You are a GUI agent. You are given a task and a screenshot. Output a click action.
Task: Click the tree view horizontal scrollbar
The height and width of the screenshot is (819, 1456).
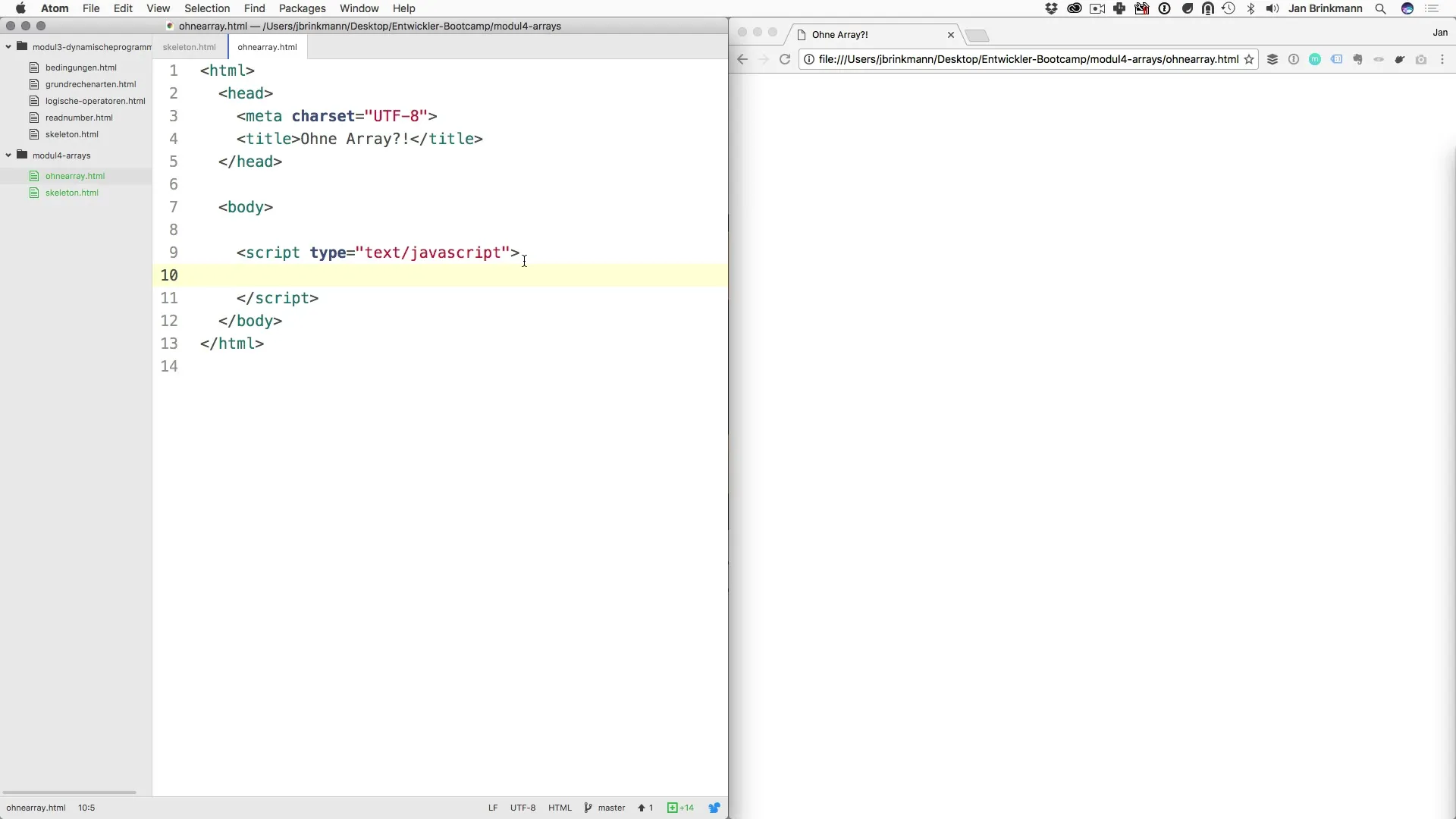click(x=69, y=792)
